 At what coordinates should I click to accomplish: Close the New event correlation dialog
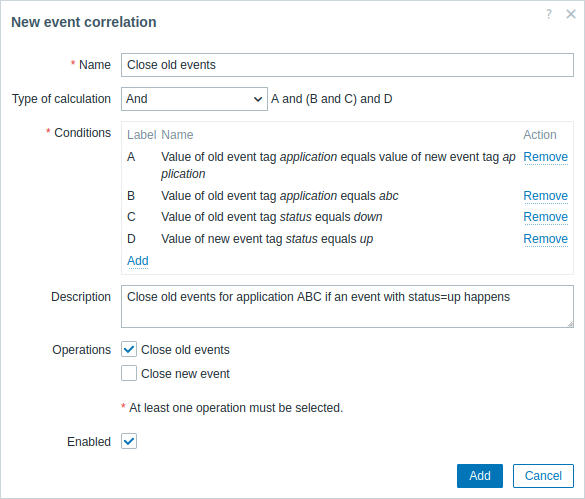click(571, 14)
